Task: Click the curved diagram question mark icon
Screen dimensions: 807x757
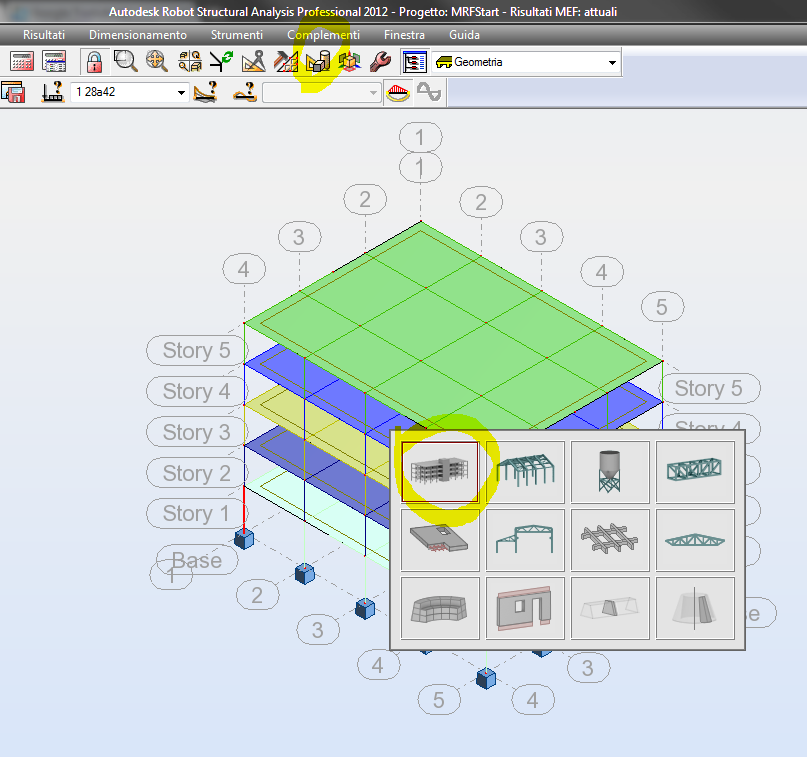Action: point(205,92)
